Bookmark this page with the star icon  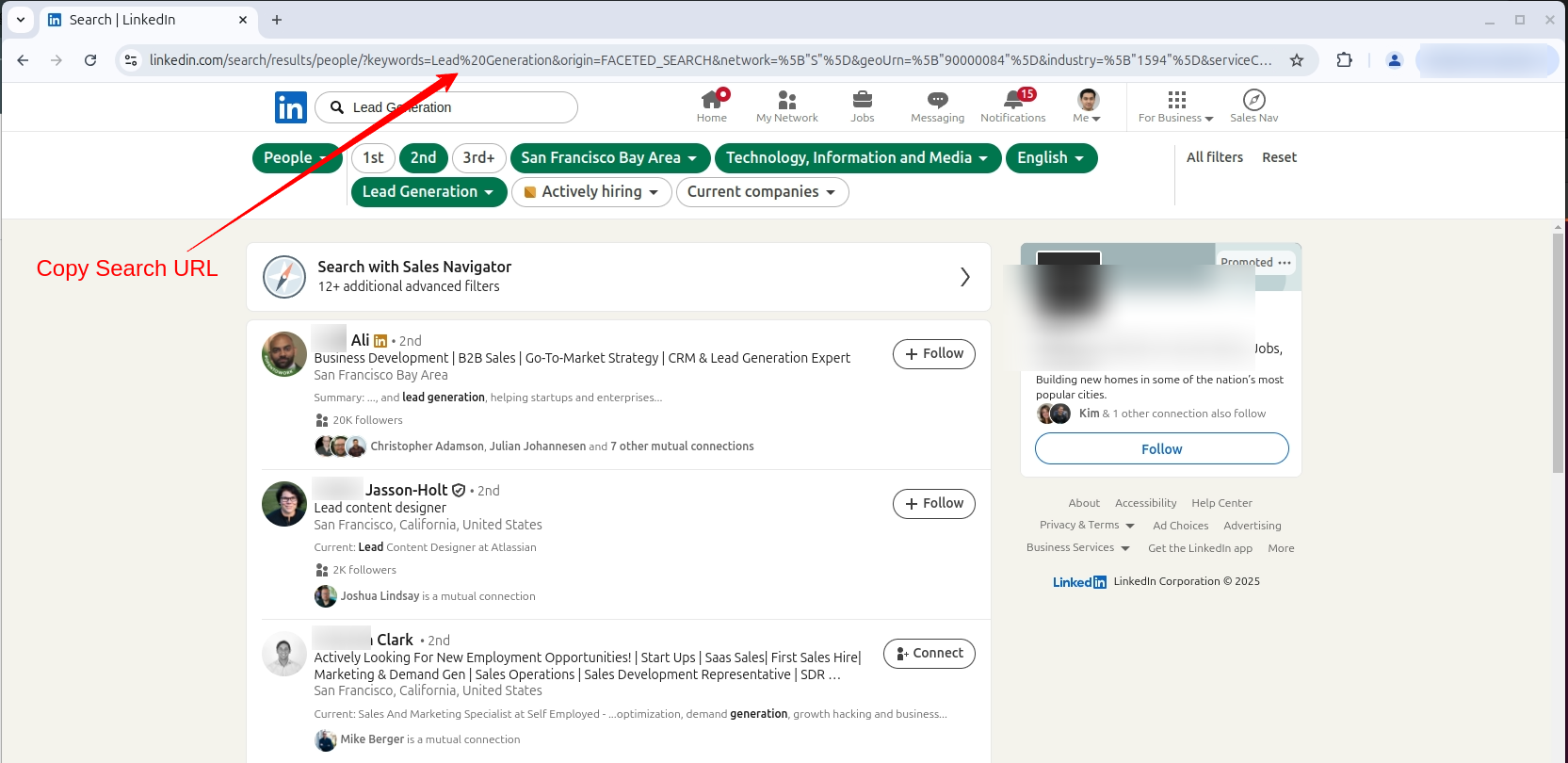(1297, 60)
